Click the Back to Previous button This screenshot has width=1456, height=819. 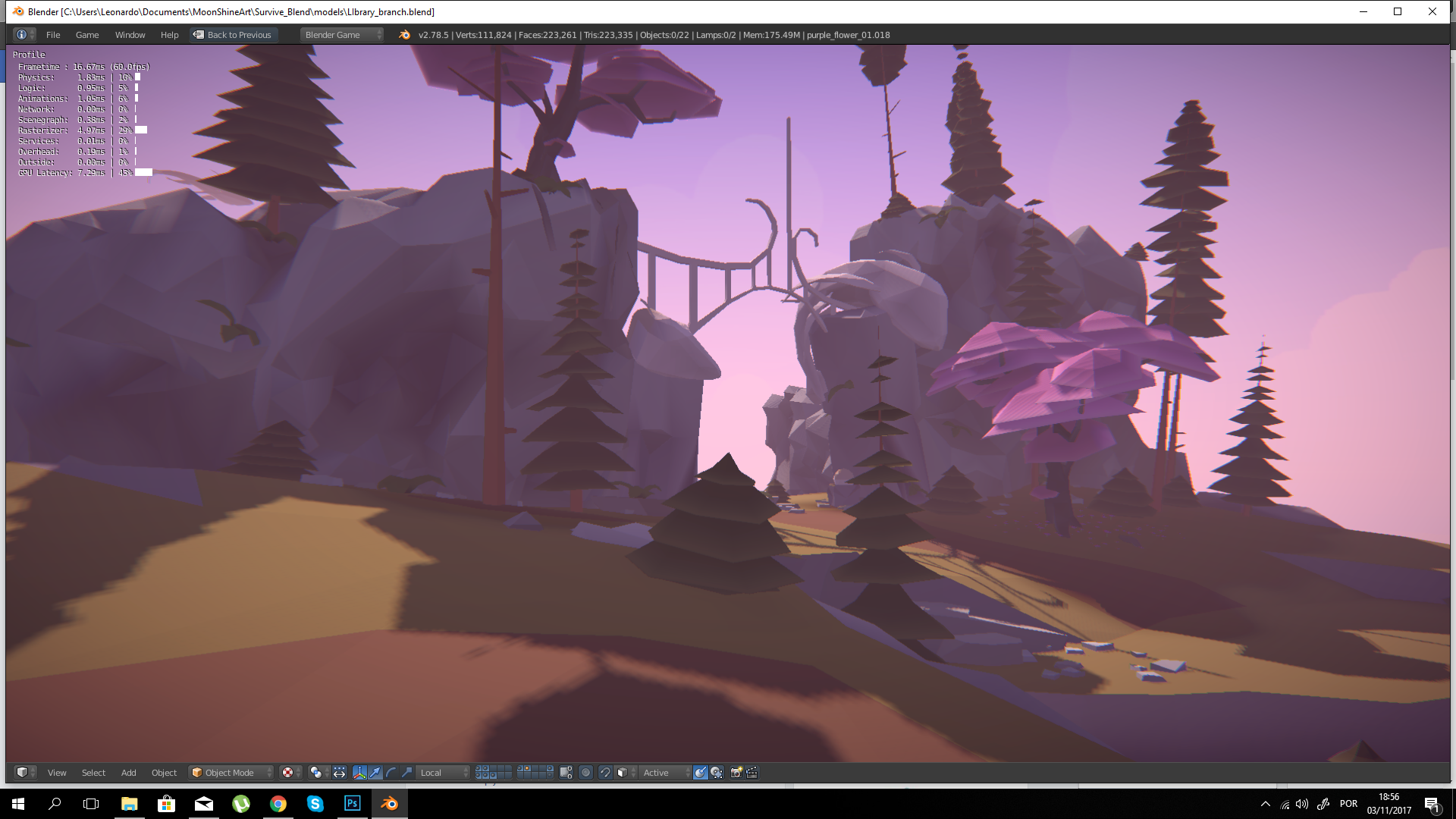tap(233, 35)
